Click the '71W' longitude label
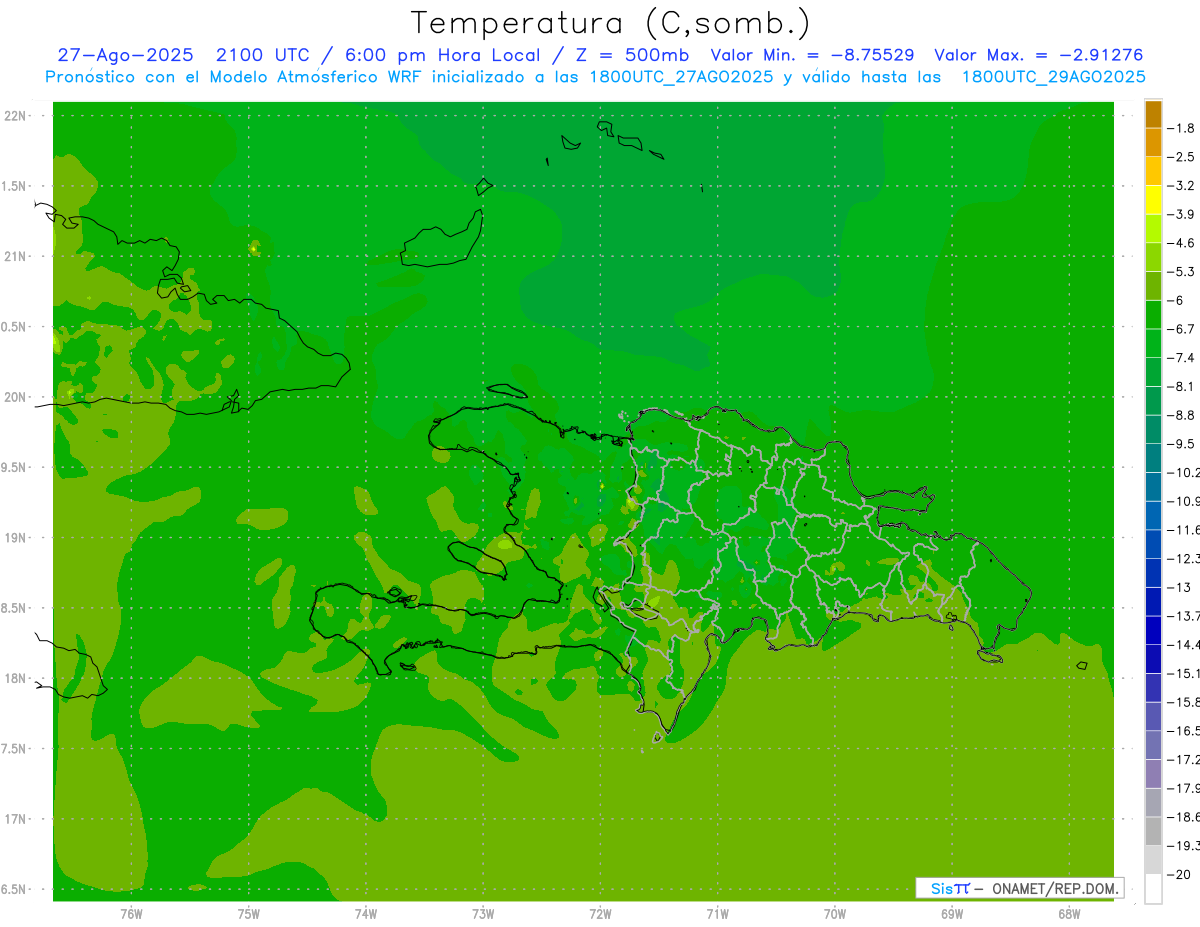Image resolution: width=1200 pixels, height=927 pixels. [x=717, y=914]
